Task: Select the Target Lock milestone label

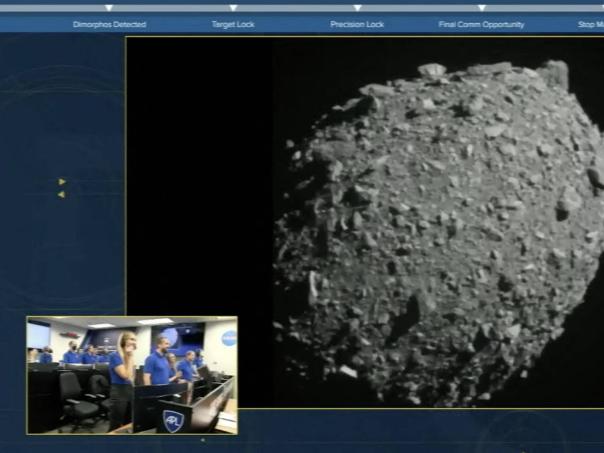Action: pyautogui.click(x=233, y=24)
